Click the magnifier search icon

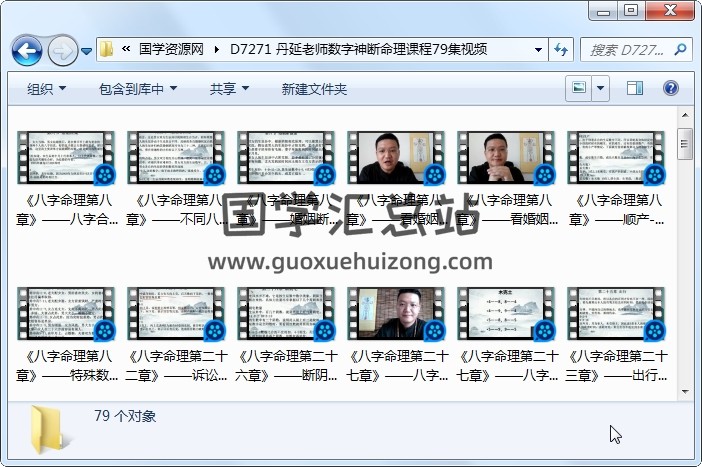click(x=681, y=49)
